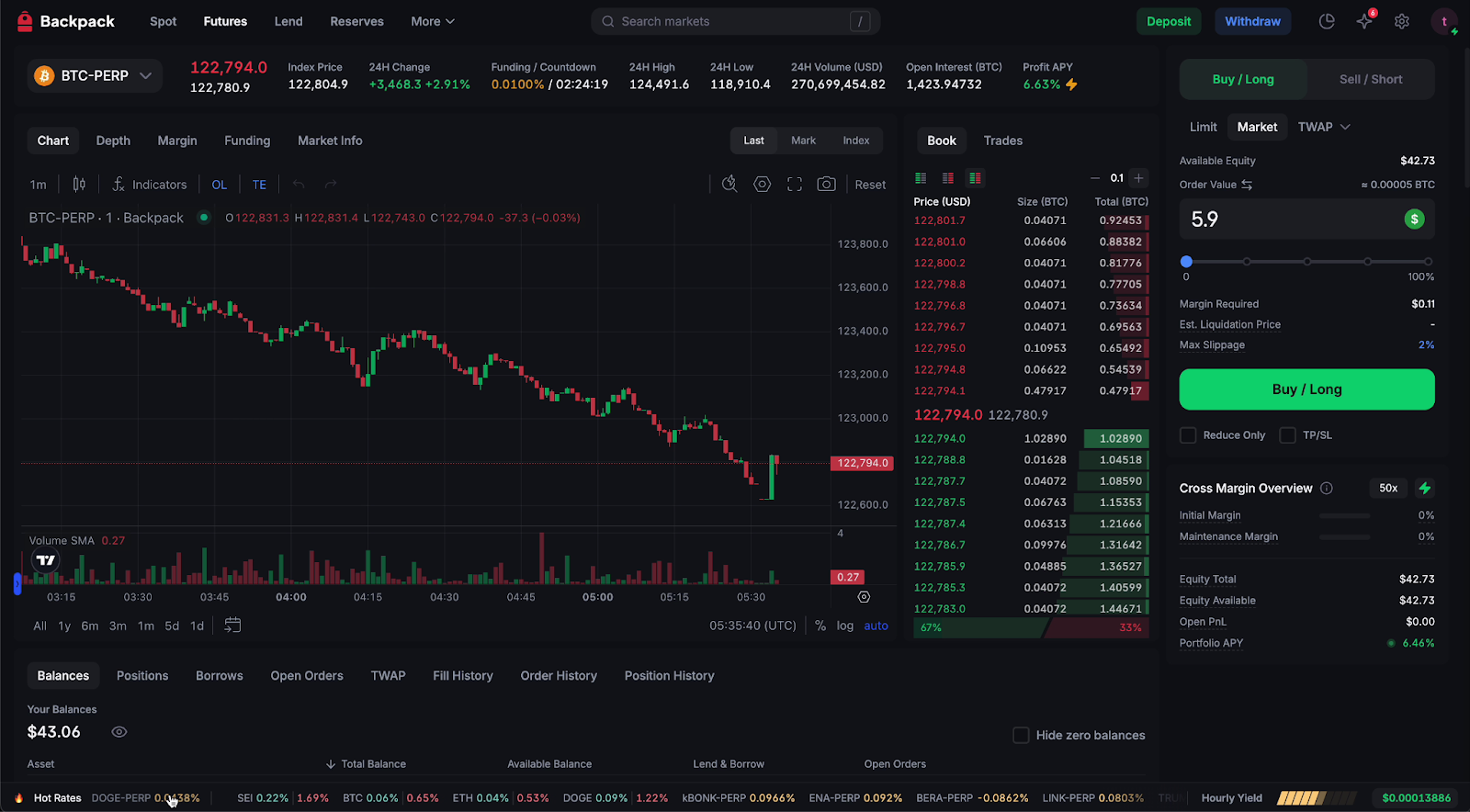This screenshot has height=812, width=1470.
Task: Set order size slider to 100%
Action: pyautogui.click(x=1428, y=262)
